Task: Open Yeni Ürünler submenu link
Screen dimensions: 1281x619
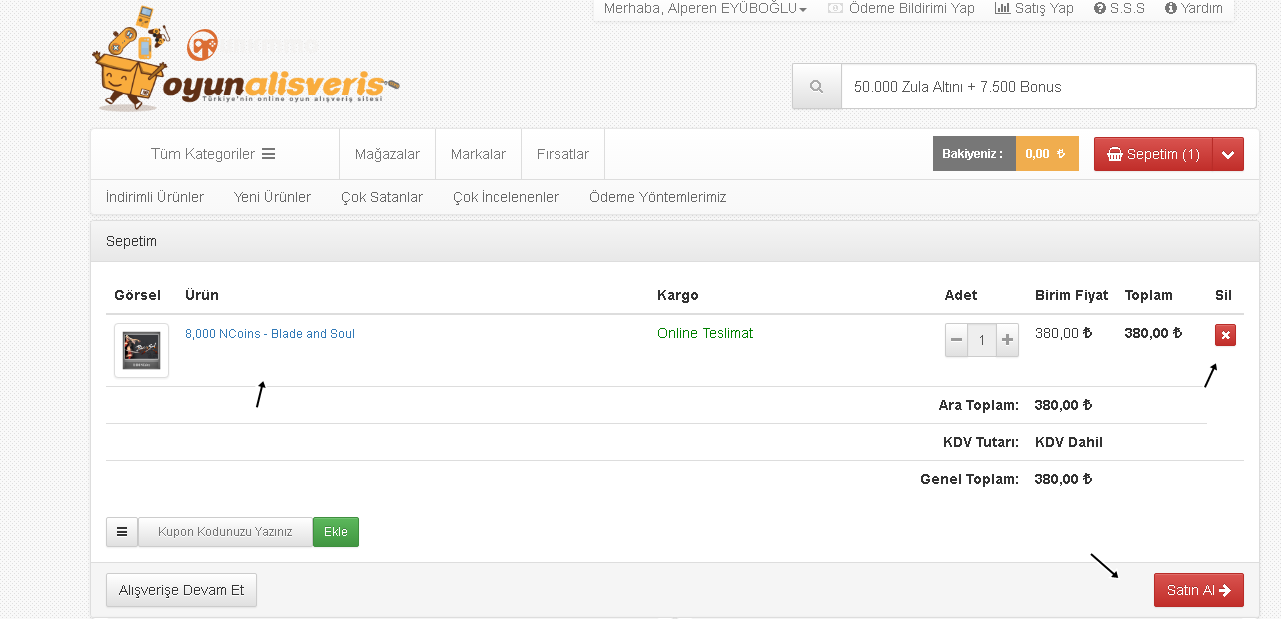Action: (x=272, y=197)
